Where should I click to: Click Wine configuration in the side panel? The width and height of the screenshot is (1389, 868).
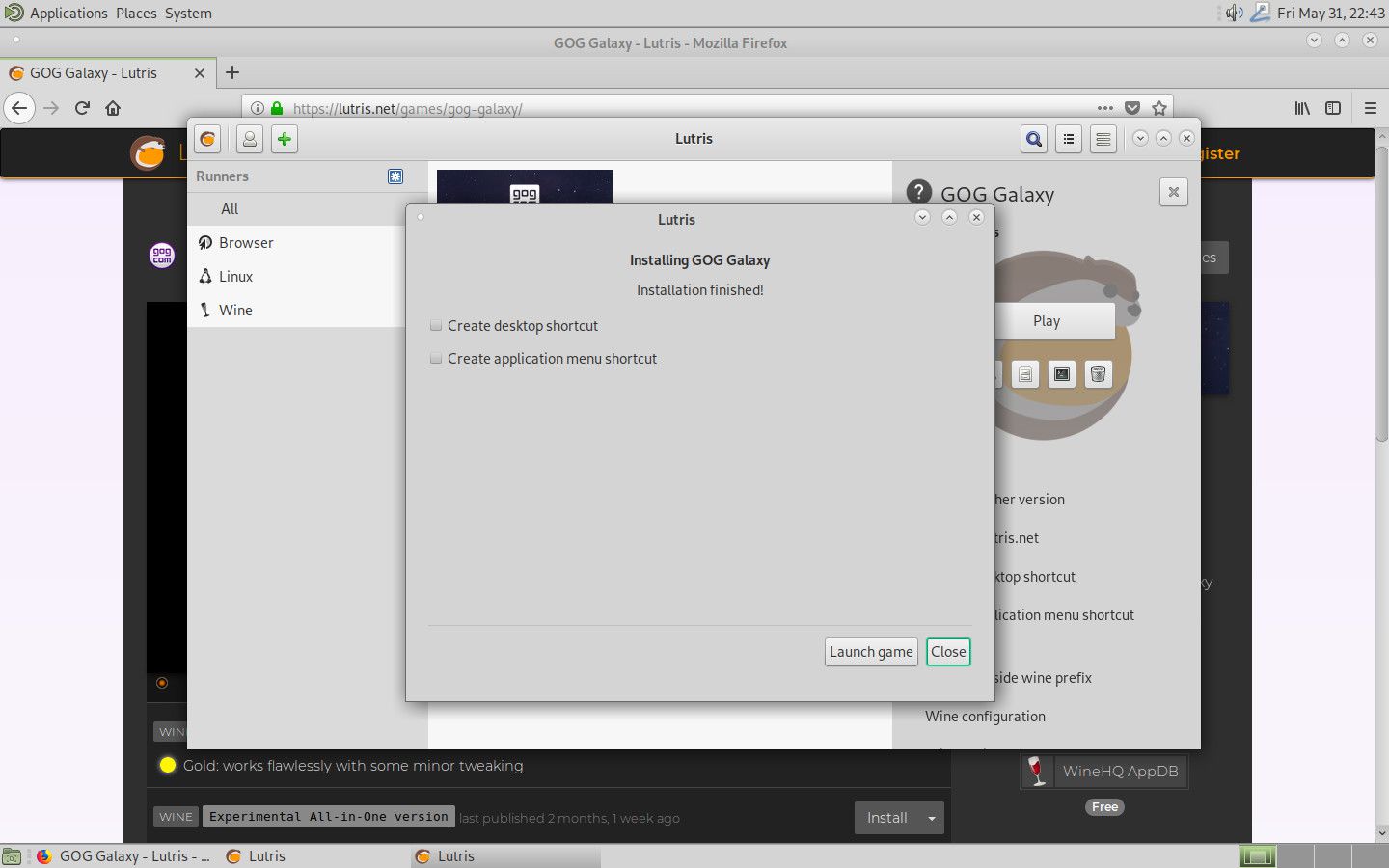click(x=985, y=717)
